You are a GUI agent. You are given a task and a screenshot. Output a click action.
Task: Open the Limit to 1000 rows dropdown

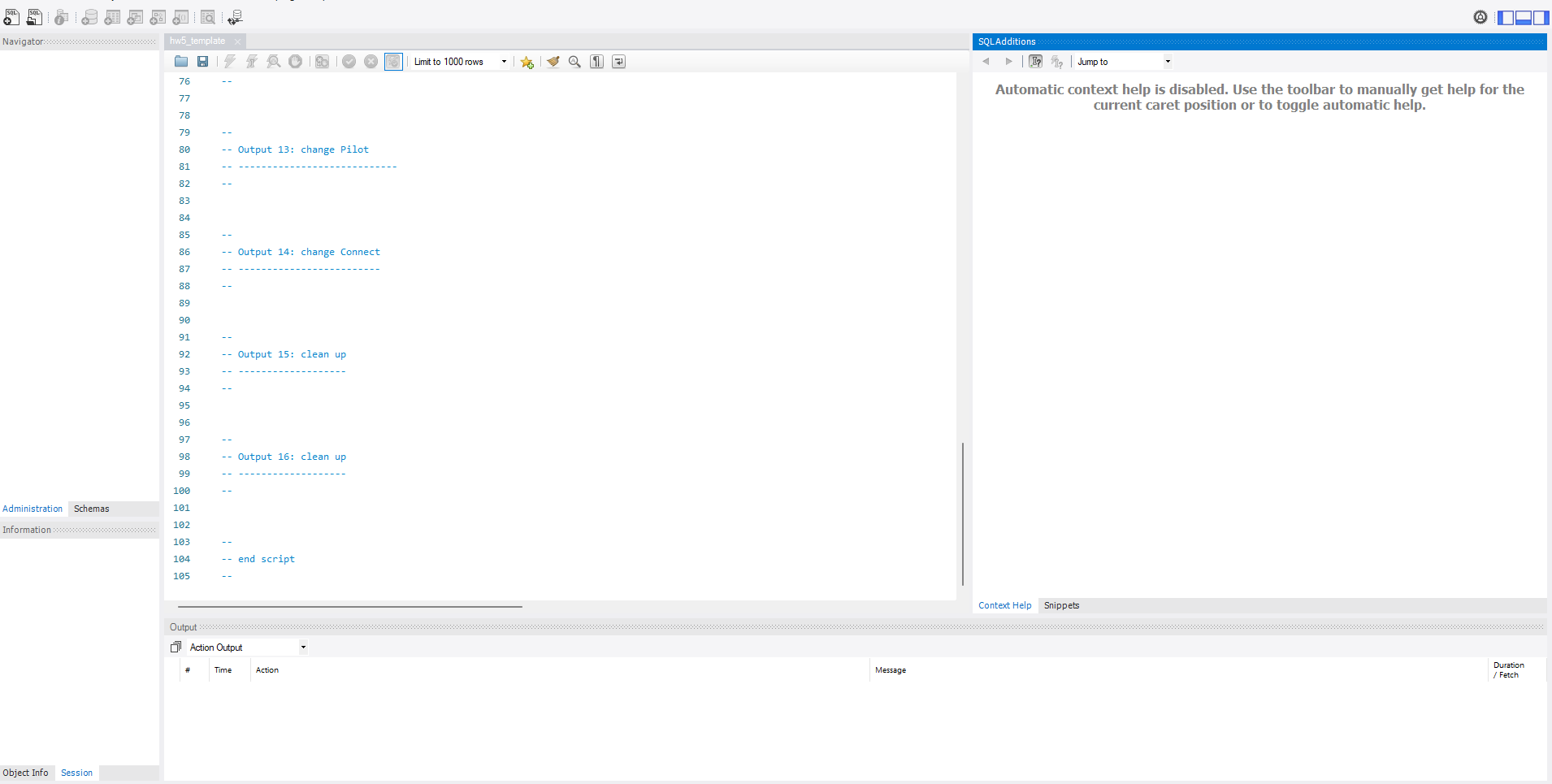tap(503, 61)
